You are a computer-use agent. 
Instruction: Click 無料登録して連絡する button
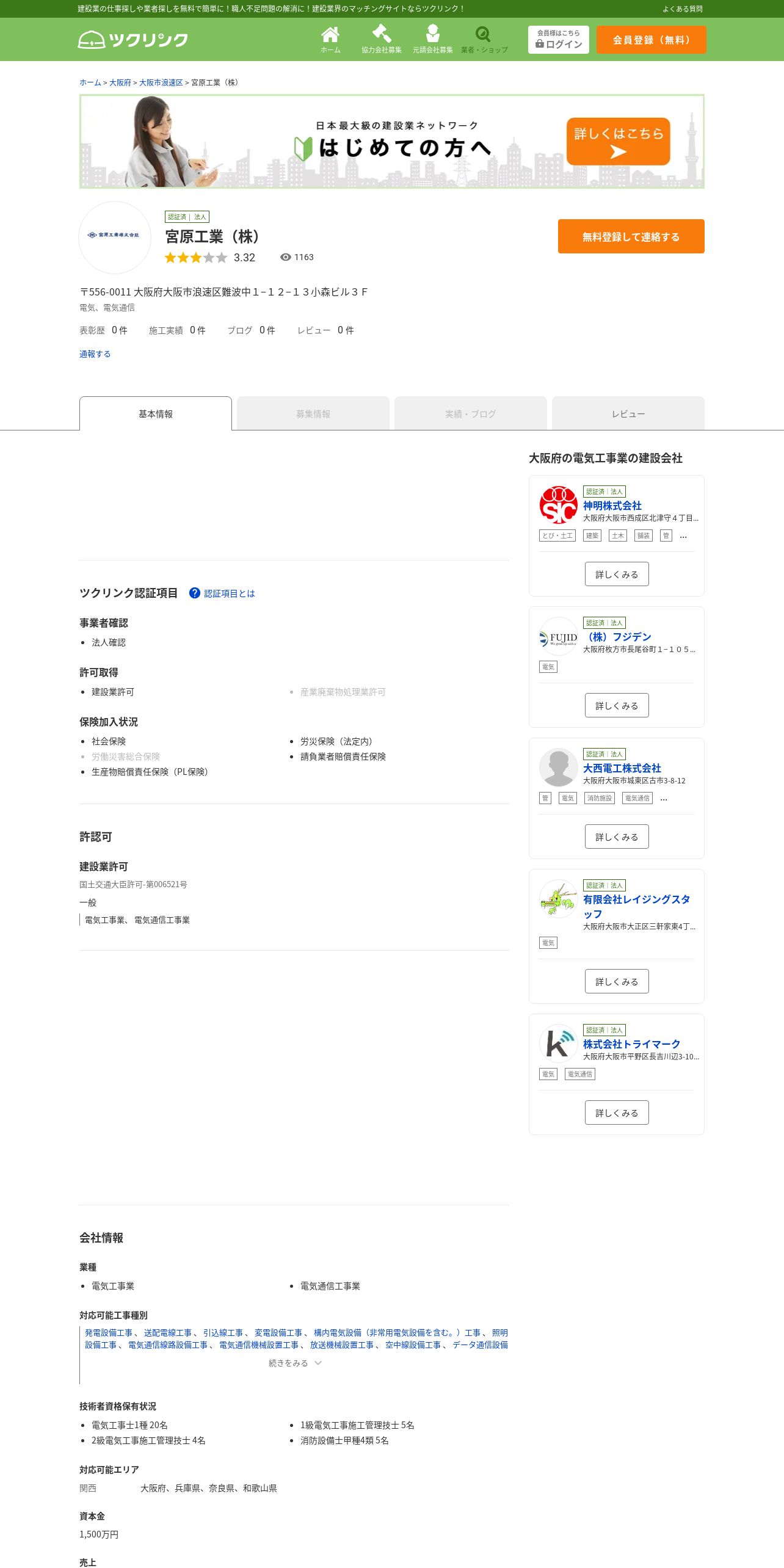coord(631,236)
